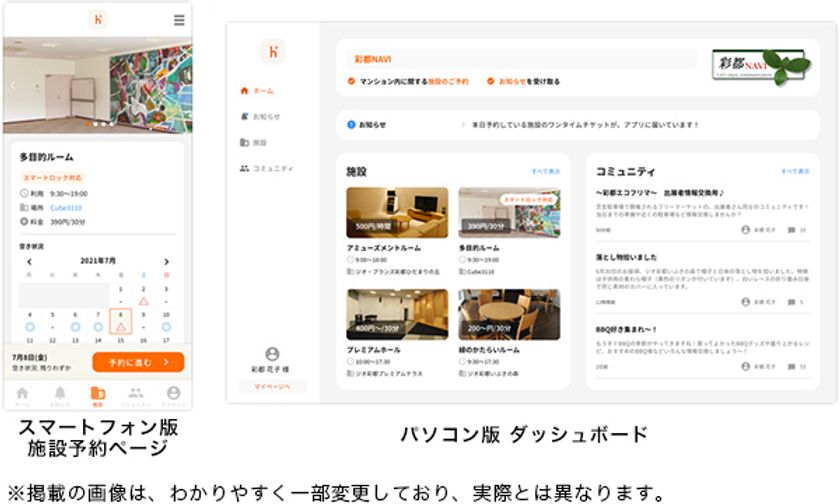Open the プレミアムホール facility thumbnail
Viewport: 840px width, 504px height.
[397, 314]
